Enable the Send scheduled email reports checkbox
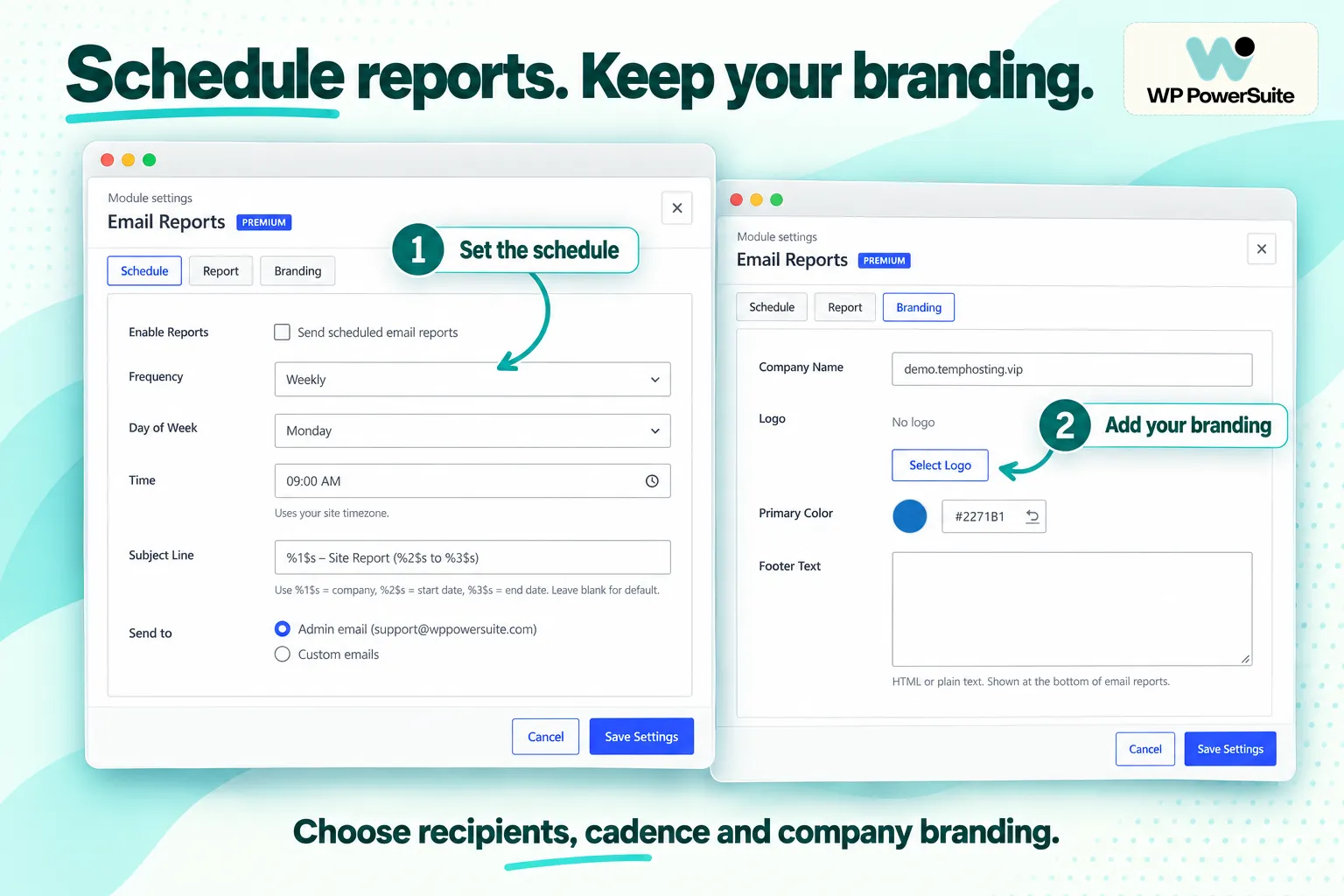 point(282,332)
